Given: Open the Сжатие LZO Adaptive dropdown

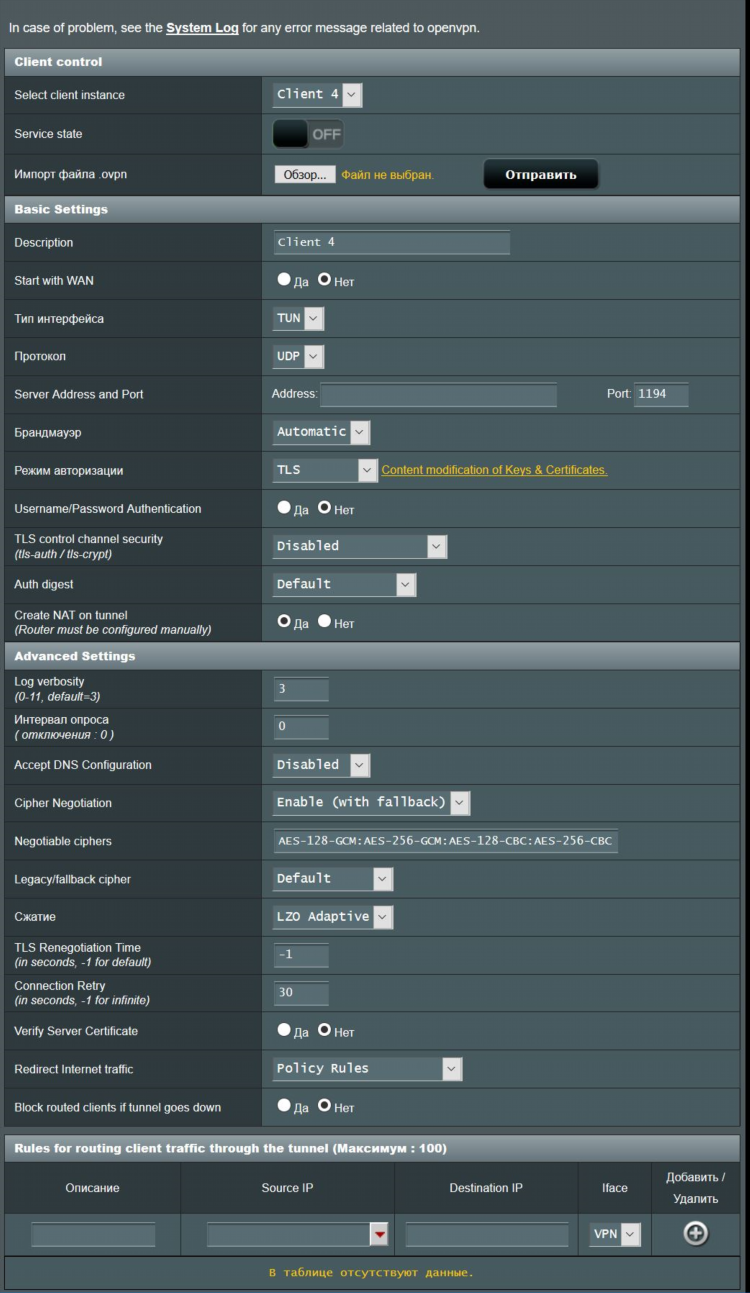Looking at the screenshot, I should [x=333, y=917].
